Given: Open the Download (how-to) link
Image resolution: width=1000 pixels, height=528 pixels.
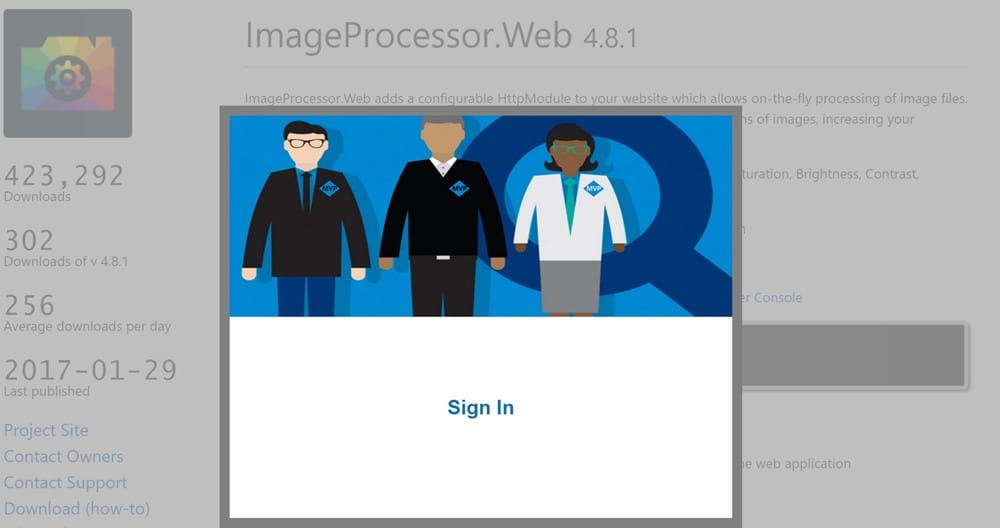Looking at the screenshot, I should [x=77, y=509].
